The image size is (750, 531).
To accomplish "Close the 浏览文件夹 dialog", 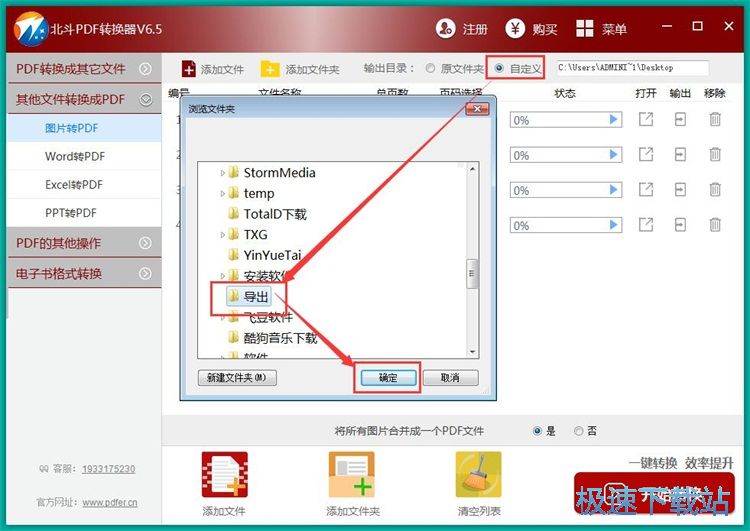I will tap(477, 109).
